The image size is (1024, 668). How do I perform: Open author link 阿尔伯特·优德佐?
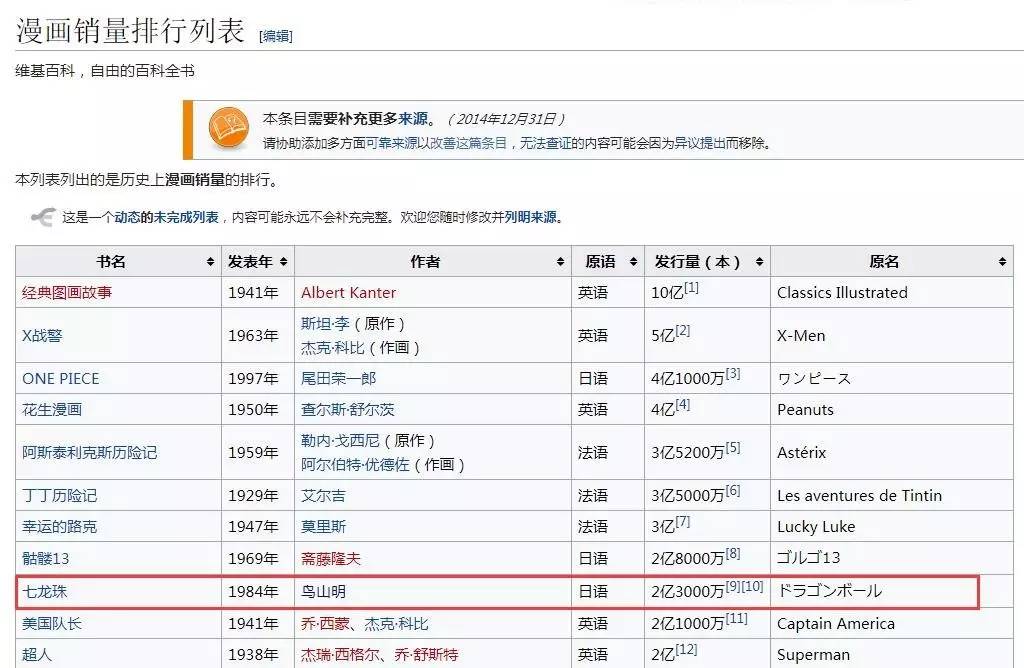tap(355, 464)
